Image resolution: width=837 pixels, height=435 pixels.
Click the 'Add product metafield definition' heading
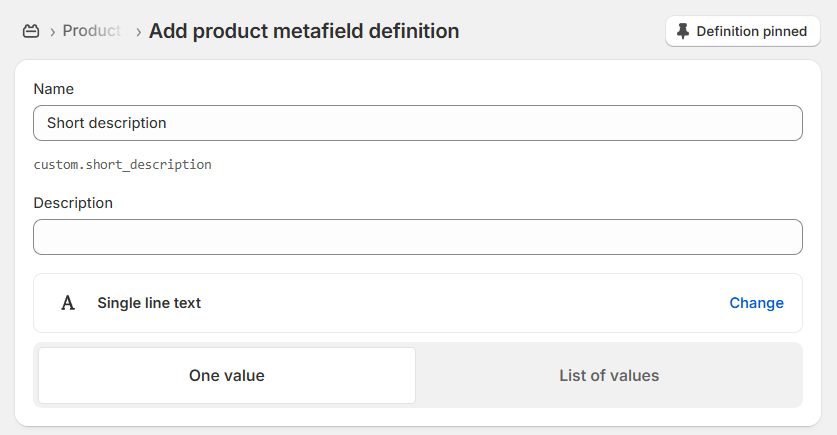(304, 31)
